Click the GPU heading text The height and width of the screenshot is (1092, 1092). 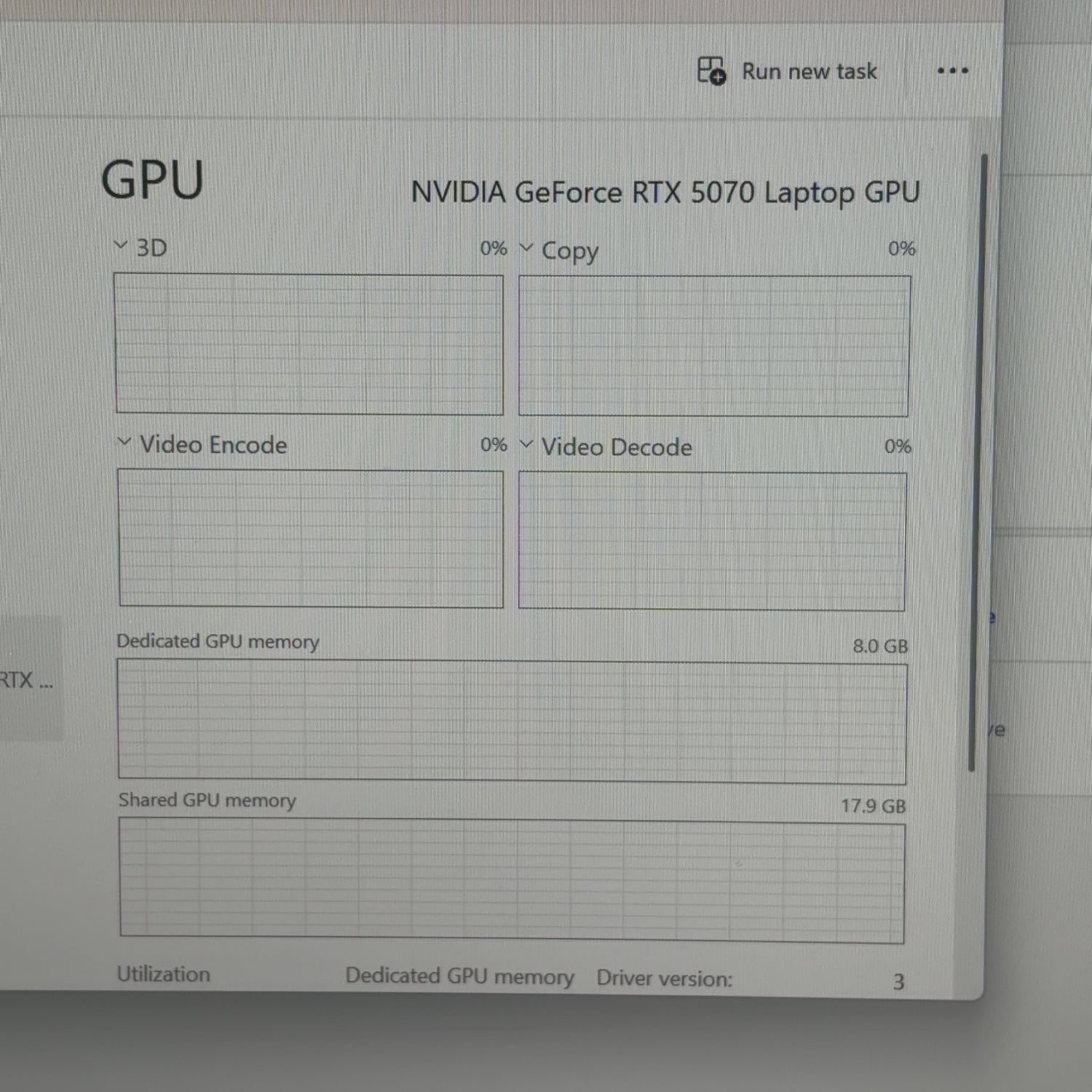(x=152, y=180)
